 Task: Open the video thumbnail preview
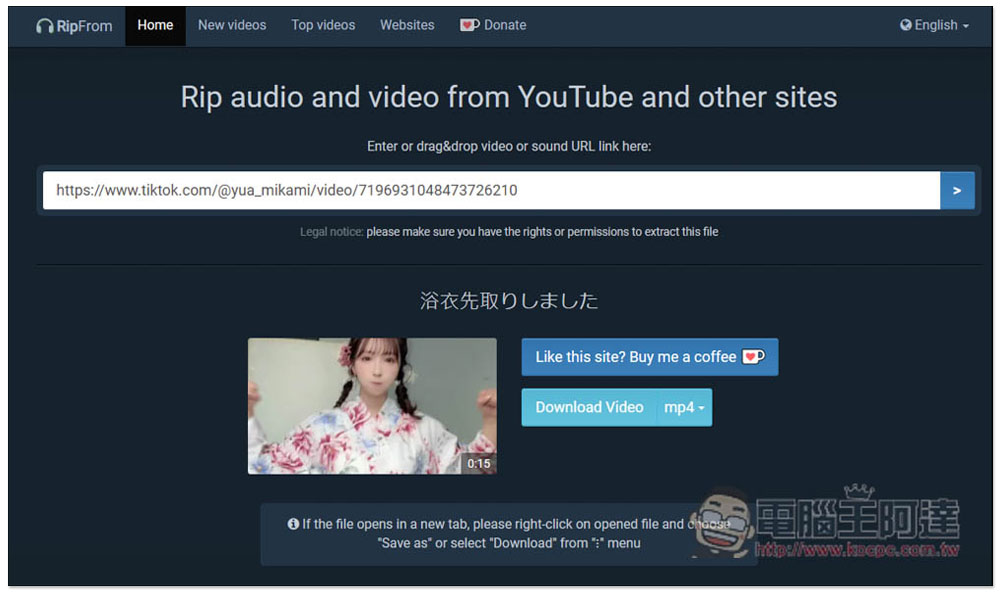pyautogui.click(x=372, y=406)
